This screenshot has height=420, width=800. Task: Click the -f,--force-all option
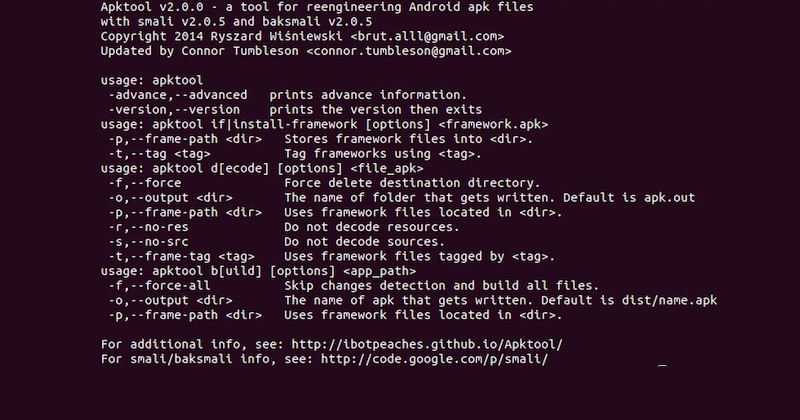point(159,286)
